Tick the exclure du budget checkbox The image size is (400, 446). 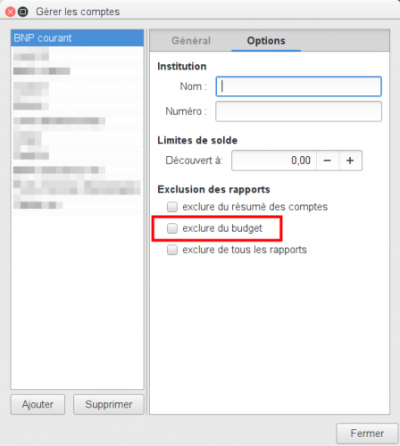pyautogui.click(x=172, y=228)
